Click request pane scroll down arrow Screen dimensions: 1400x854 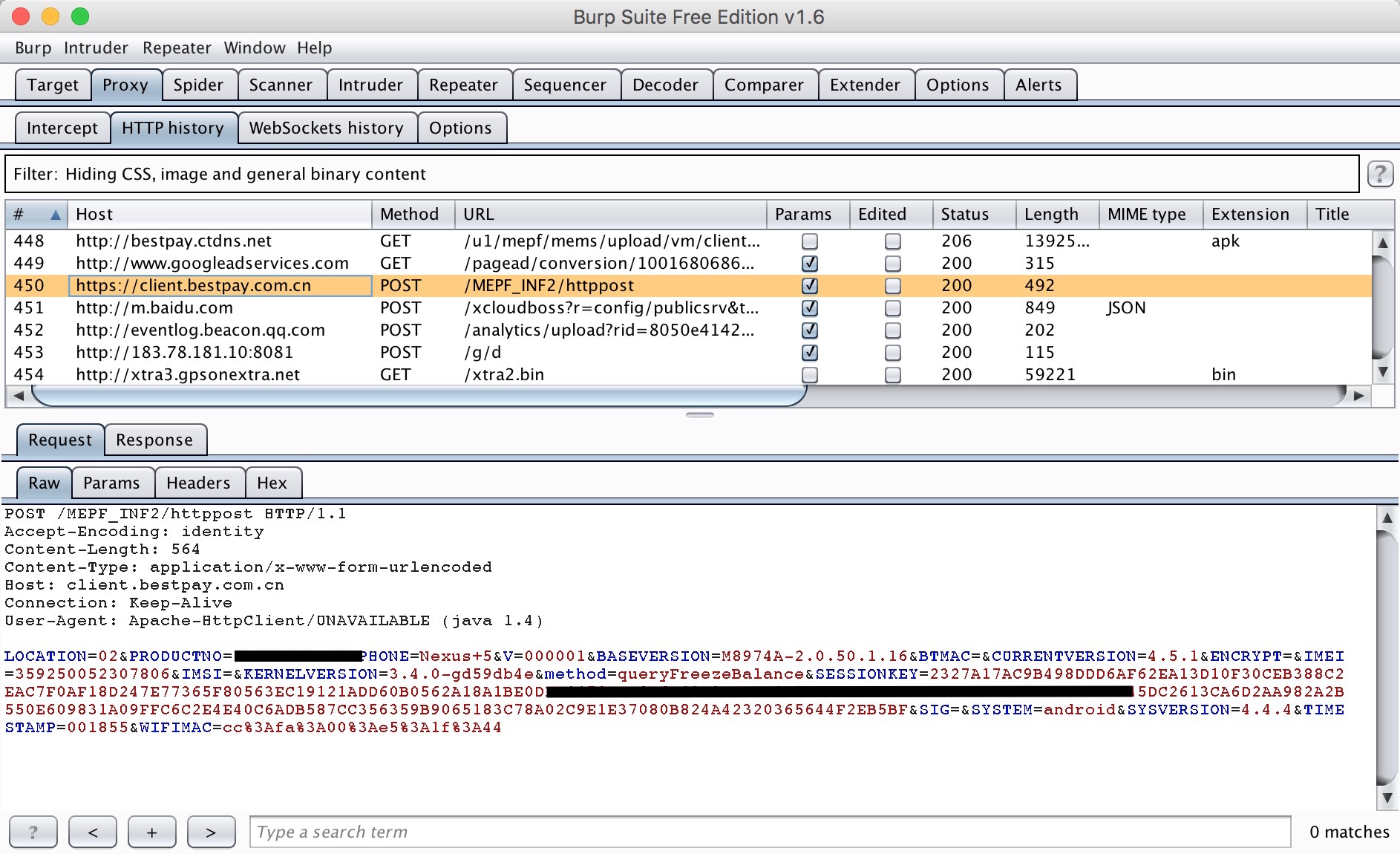click(1387, 798)
